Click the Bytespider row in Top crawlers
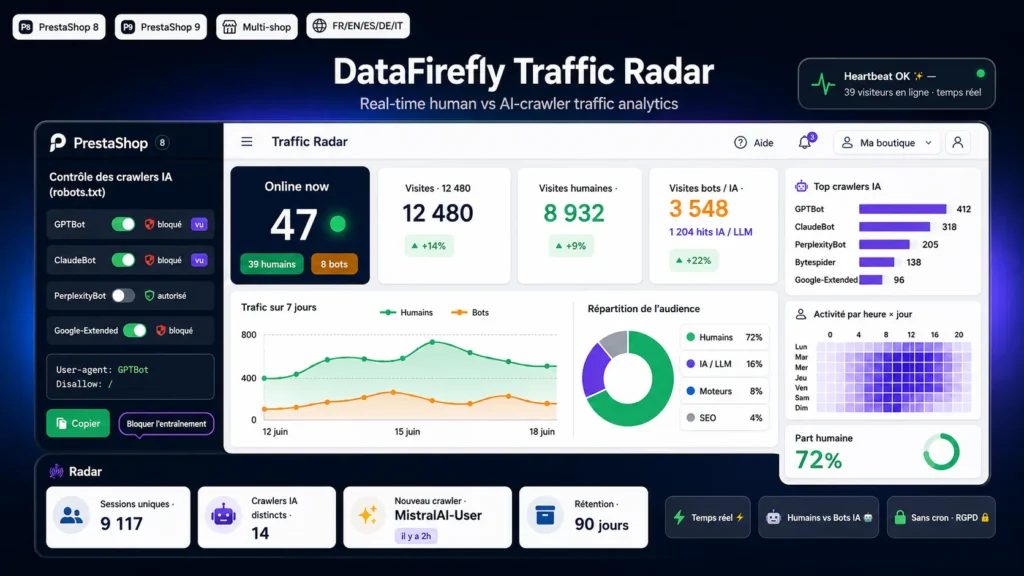Image resolution: width=1024 pixels, height=576 pixels. (x=857, y=262)
